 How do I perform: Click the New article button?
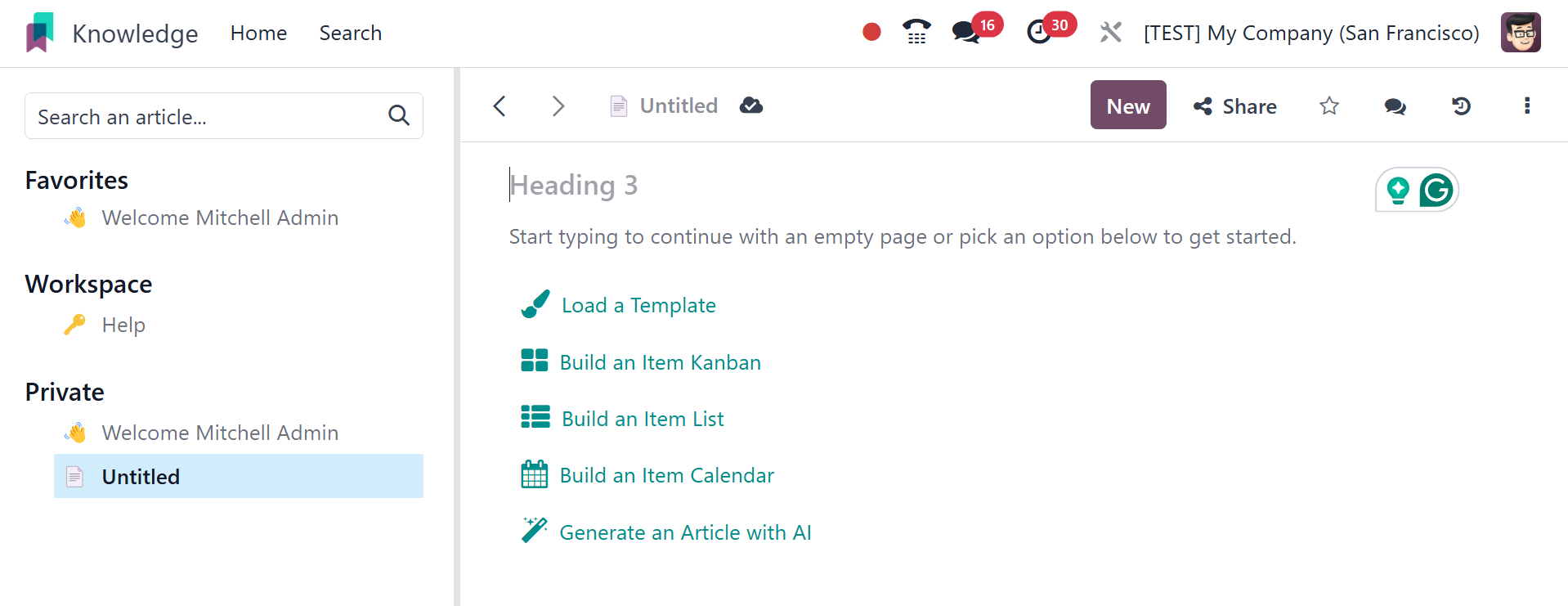[1127, 105]
